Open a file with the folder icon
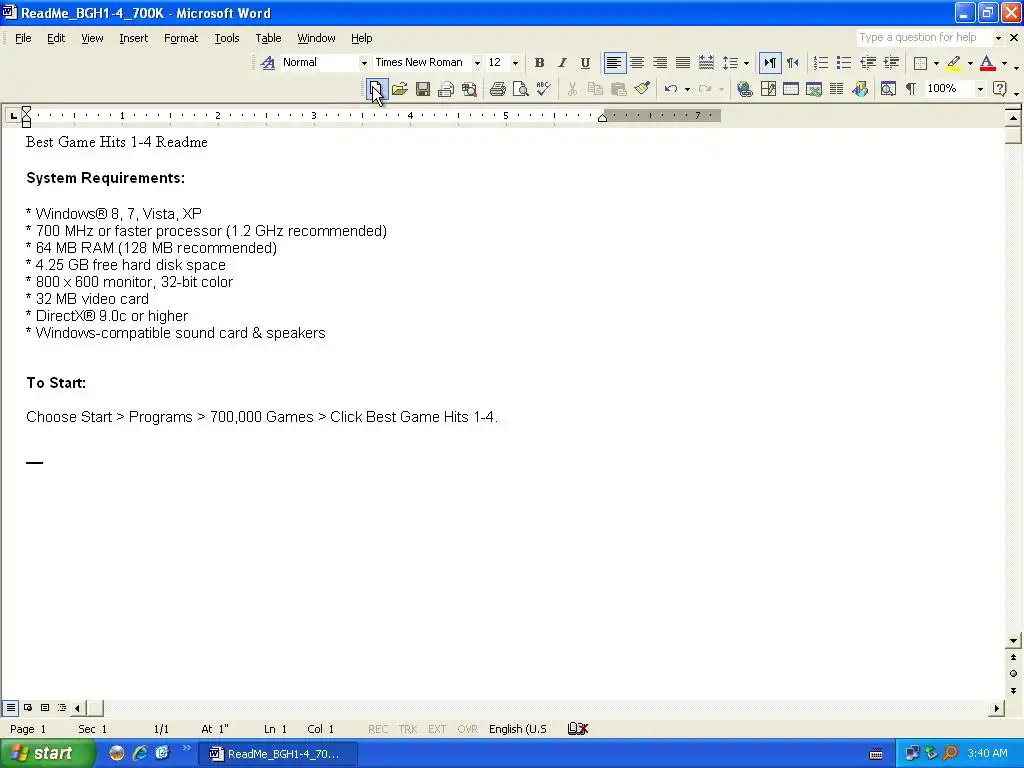The image size is (1024, 768). [400, 89]
